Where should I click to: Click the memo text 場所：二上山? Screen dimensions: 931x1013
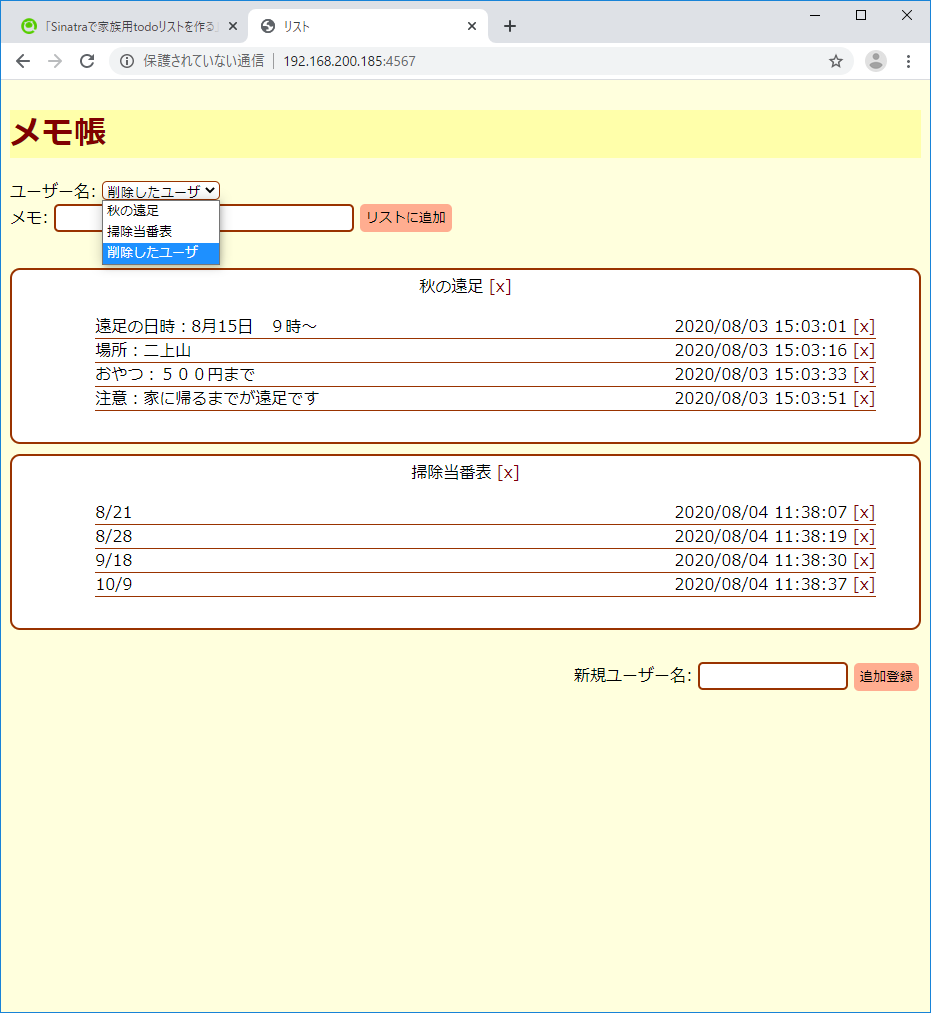pyautogui.click(x=143, y=350)
